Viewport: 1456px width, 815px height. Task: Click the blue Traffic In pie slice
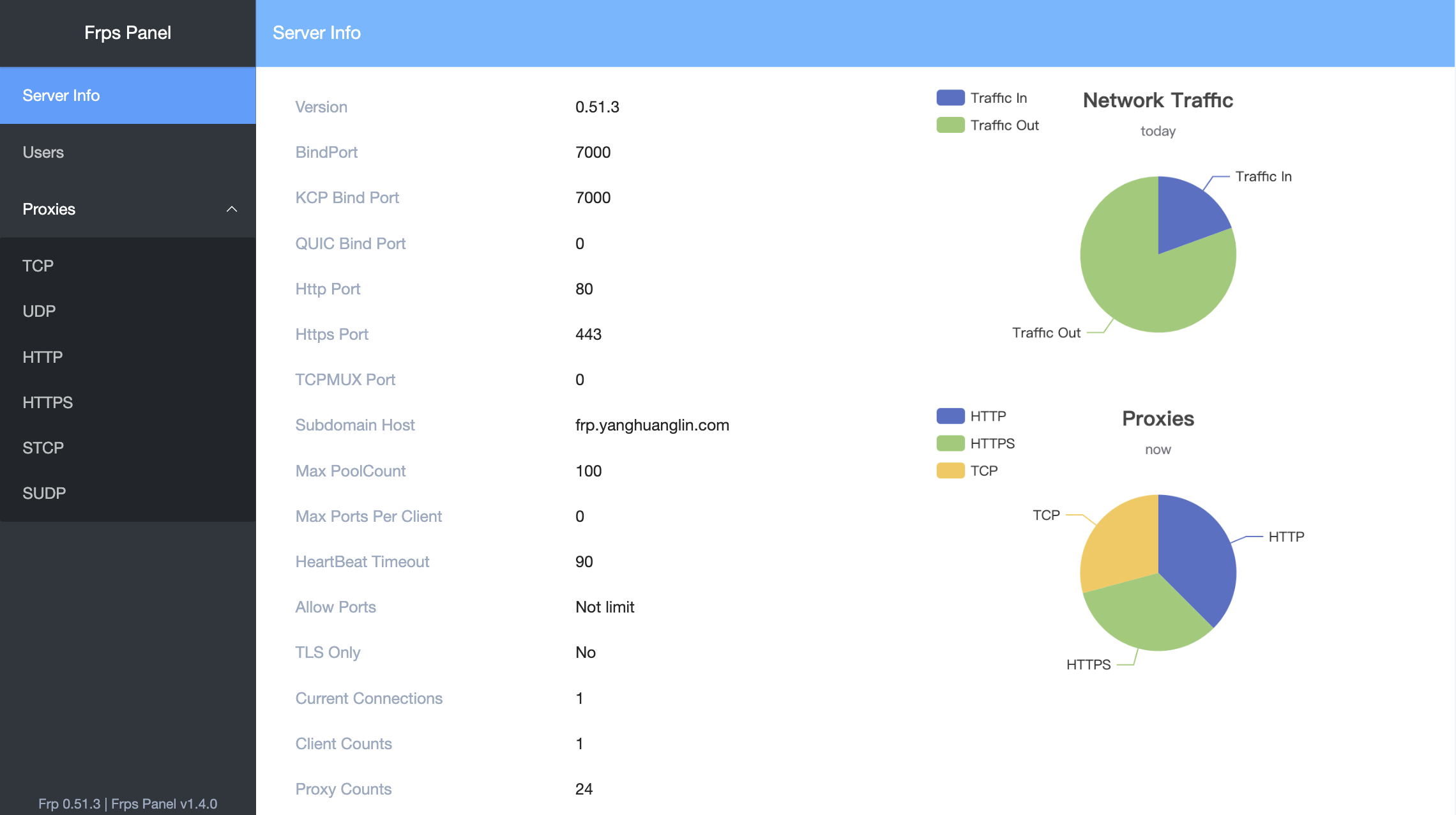(x=1187, y=214)
